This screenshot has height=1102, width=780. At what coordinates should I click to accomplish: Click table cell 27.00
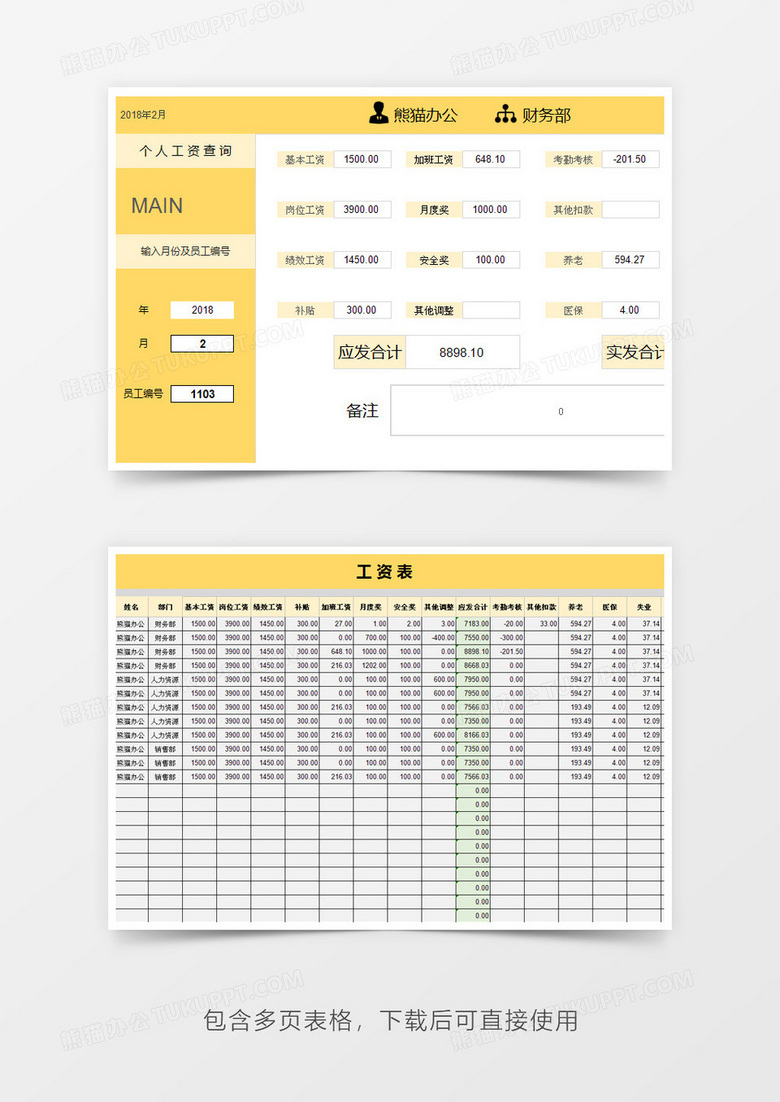tap(336, 624)
